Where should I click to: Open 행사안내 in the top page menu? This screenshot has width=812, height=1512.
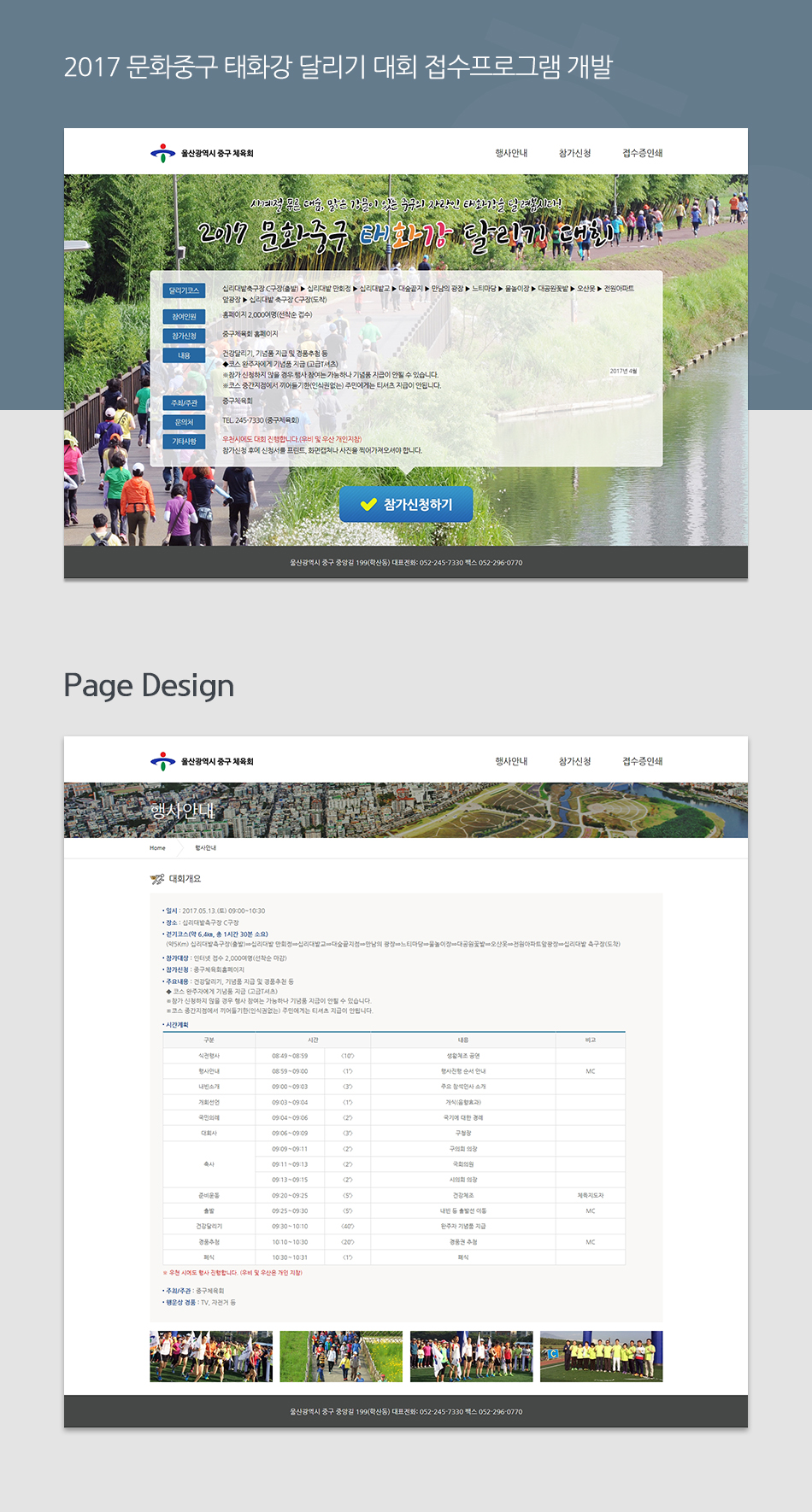(511, 153)
